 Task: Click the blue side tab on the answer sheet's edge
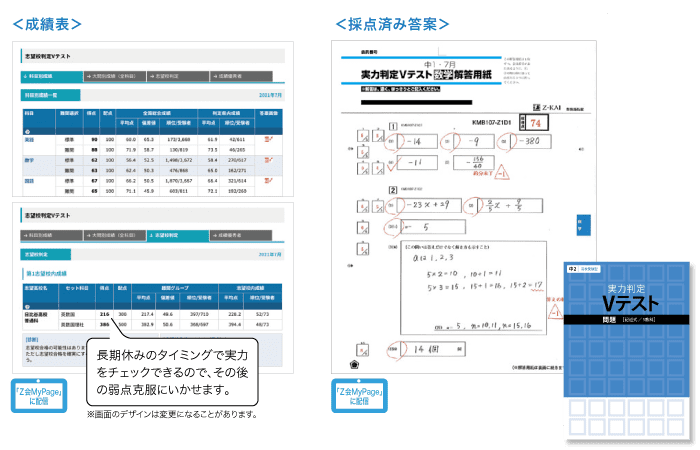(583, 225)
